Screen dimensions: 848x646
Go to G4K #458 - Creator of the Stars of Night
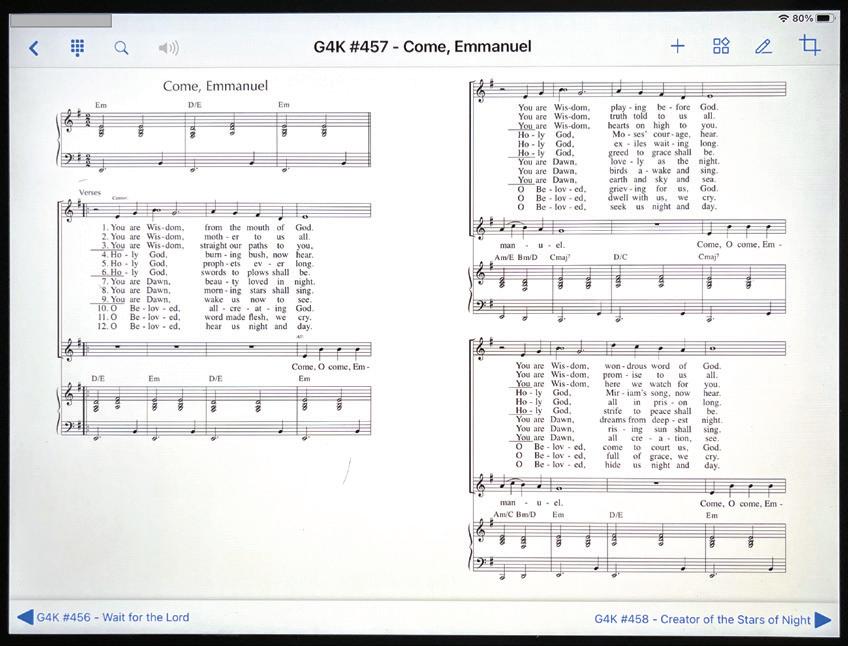(702, 619)
